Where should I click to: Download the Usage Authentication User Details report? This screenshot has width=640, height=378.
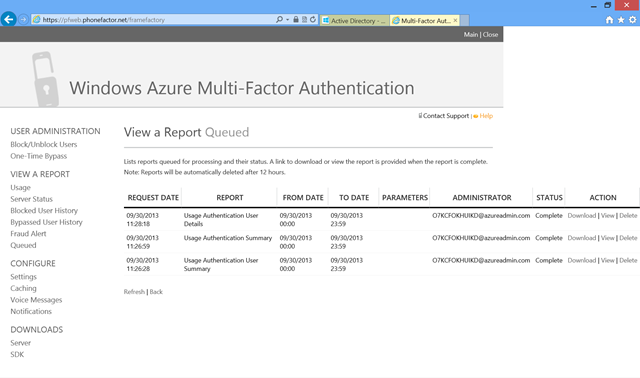point(582,216)
